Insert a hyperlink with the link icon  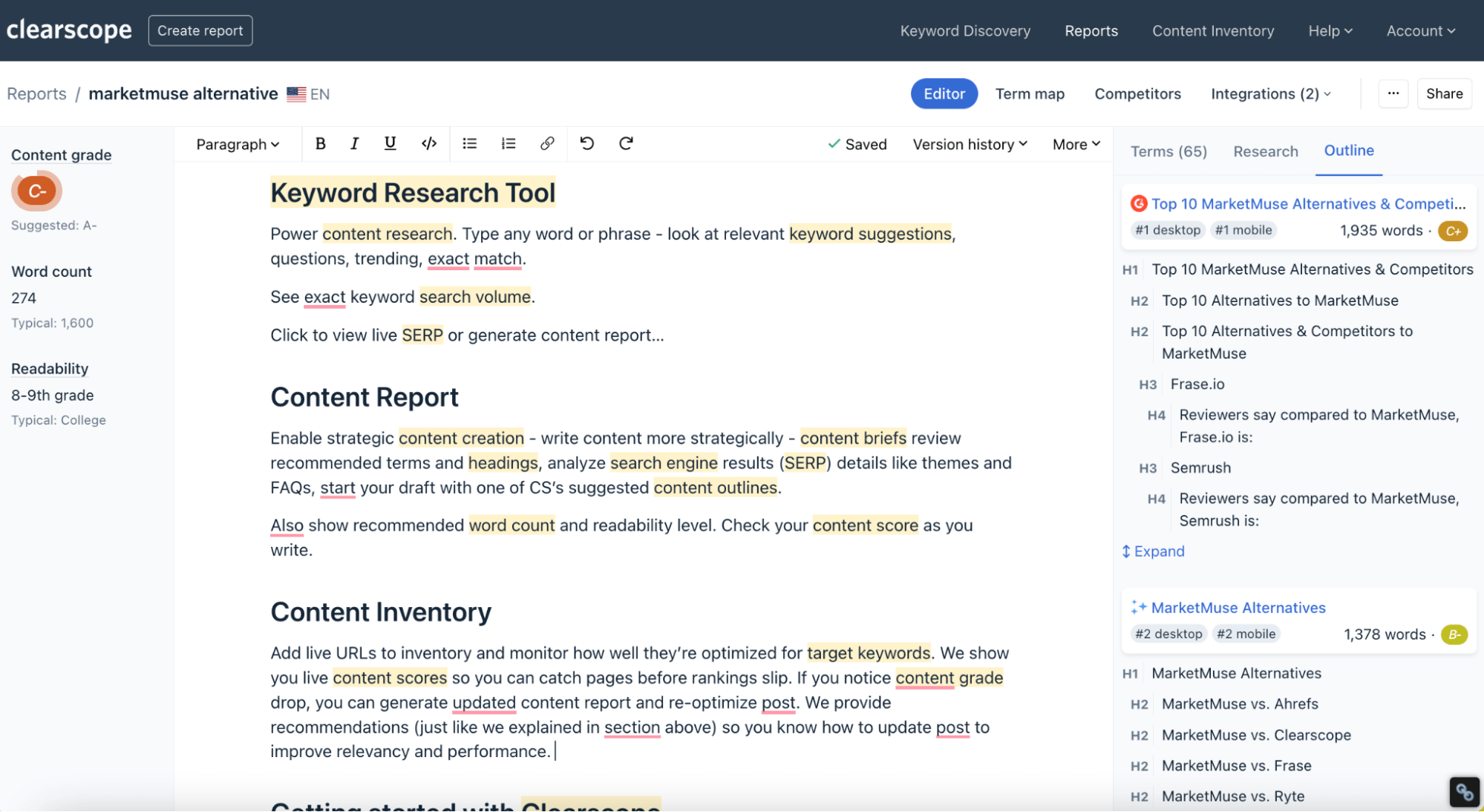[547, 144]
